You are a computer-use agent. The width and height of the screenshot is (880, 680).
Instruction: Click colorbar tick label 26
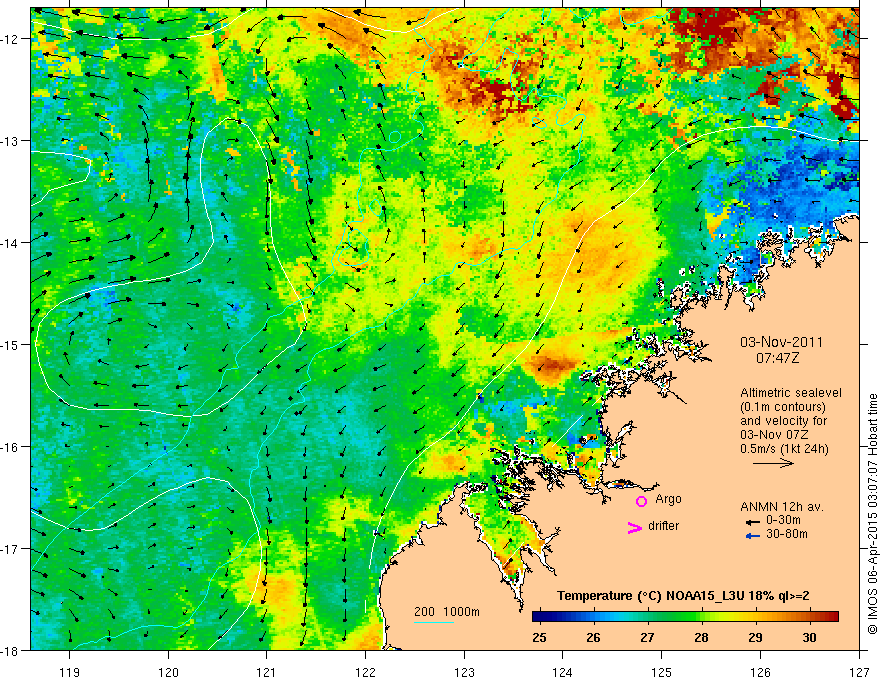593,637
